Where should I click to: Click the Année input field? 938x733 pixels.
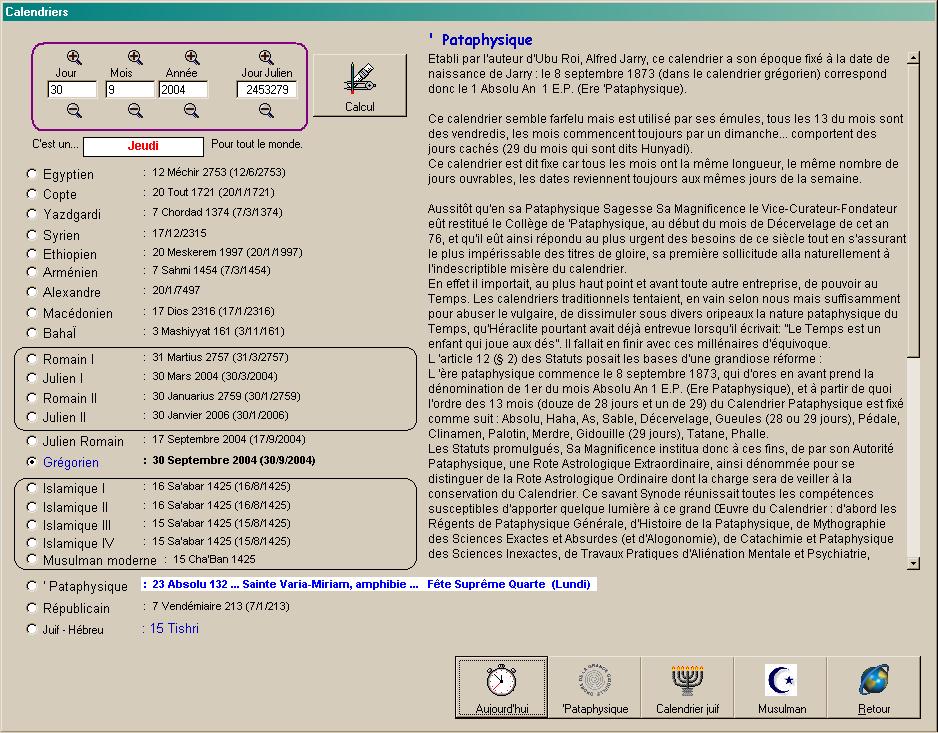tap(183, 90)
